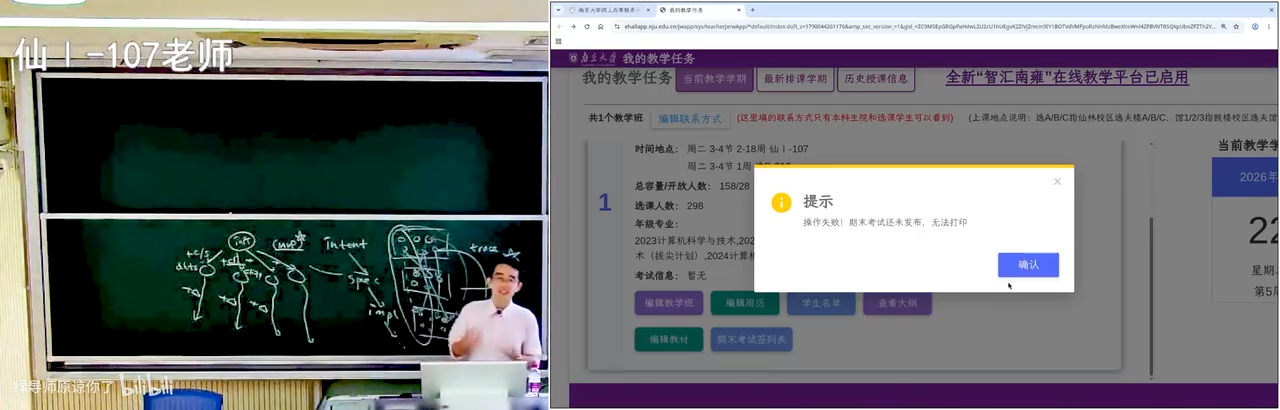Screen dimensions: 1280x410
Task: Open the browser profile avatar icon
Action: 1255,26
